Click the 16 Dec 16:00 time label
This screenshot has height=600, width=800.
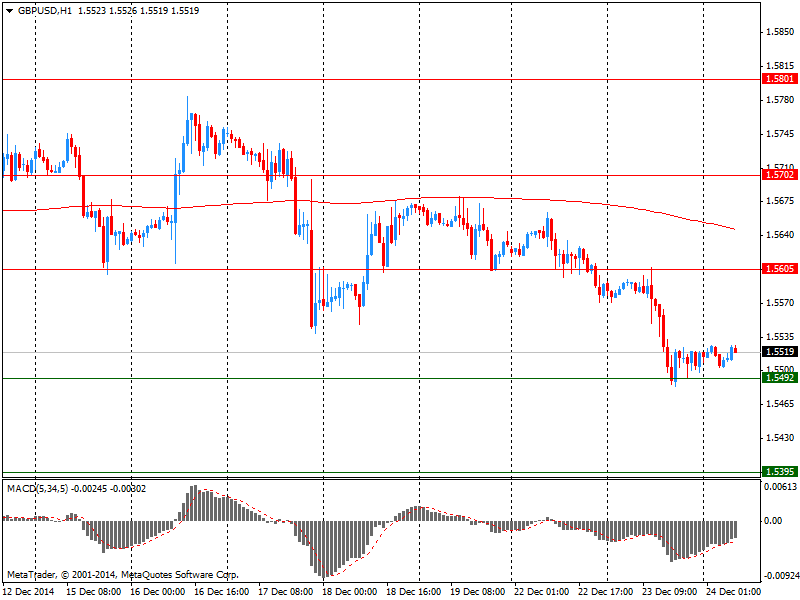221,592
